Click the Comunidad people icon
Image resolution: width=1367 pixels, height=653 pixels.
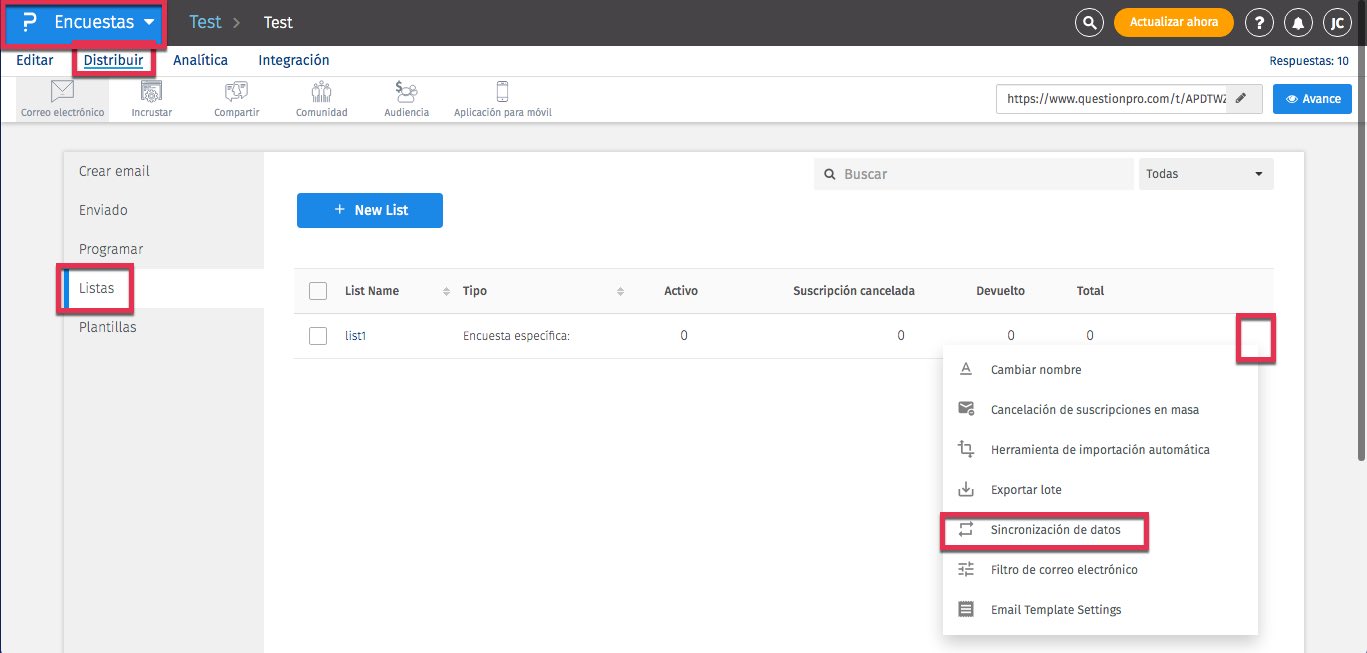coord(321,93)
